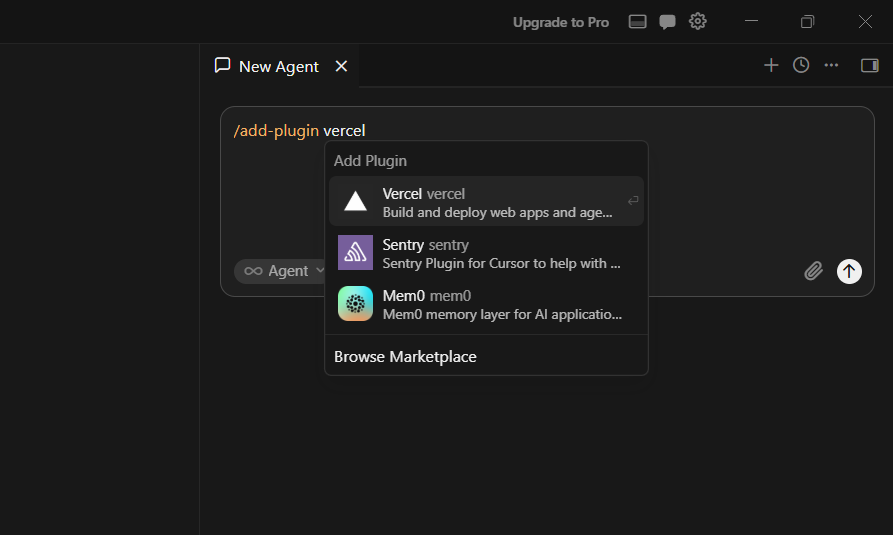Choose the Mem0 plugin entry
The width and height of the screenshot is (893, 535).
(x=486, y=304)
